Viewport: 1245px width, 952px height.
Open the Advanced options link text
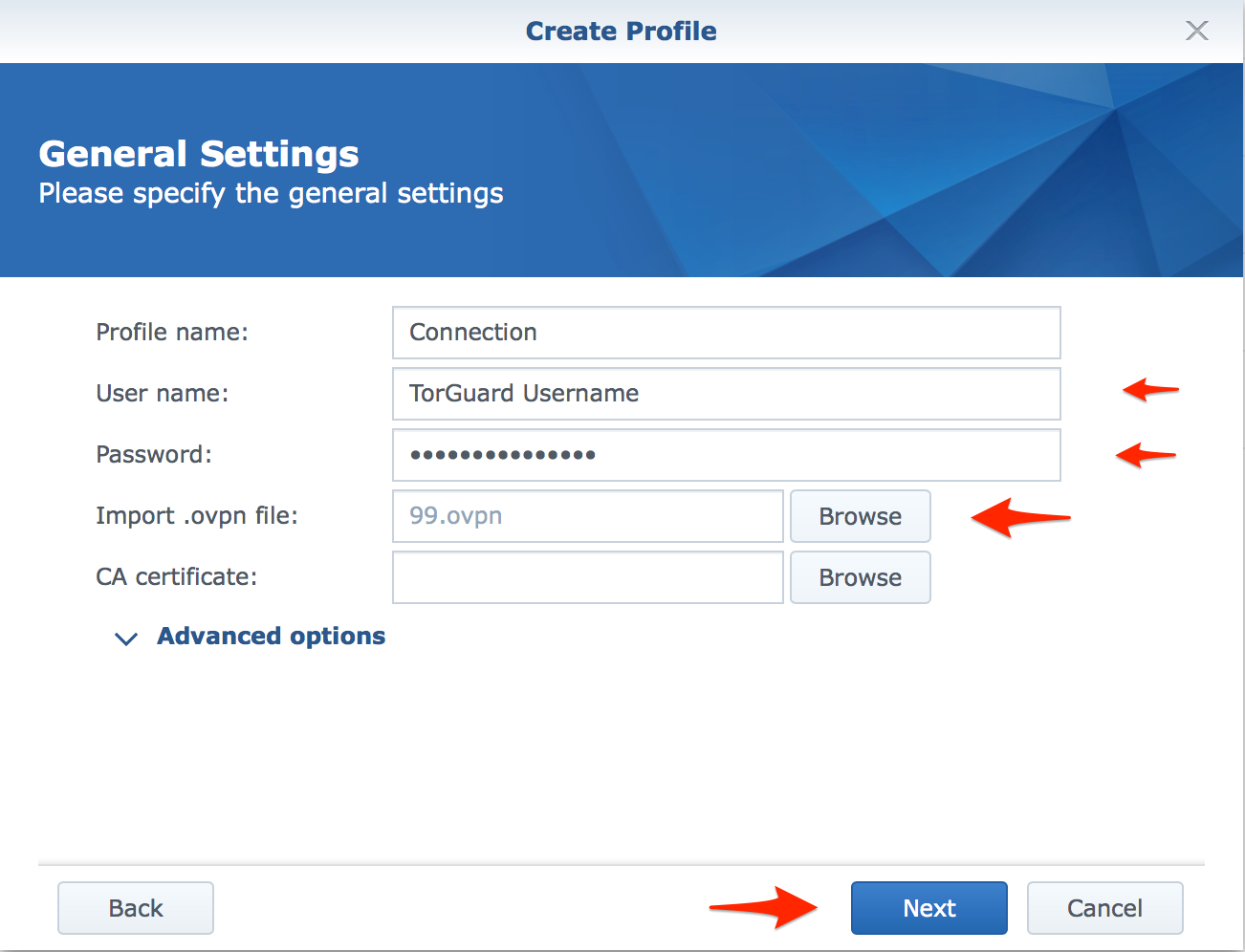pos(272,637)
